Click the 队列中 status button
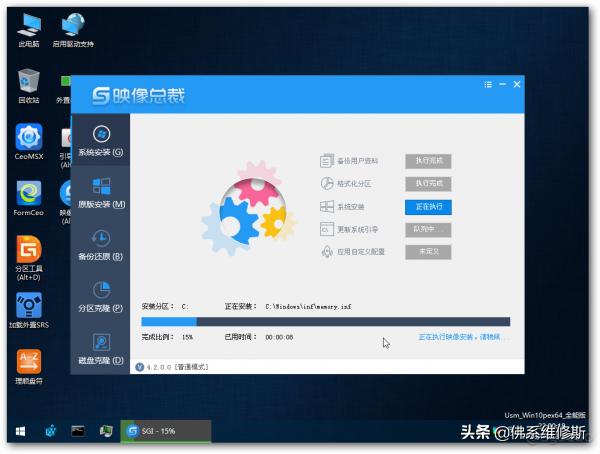 (428, 229)
